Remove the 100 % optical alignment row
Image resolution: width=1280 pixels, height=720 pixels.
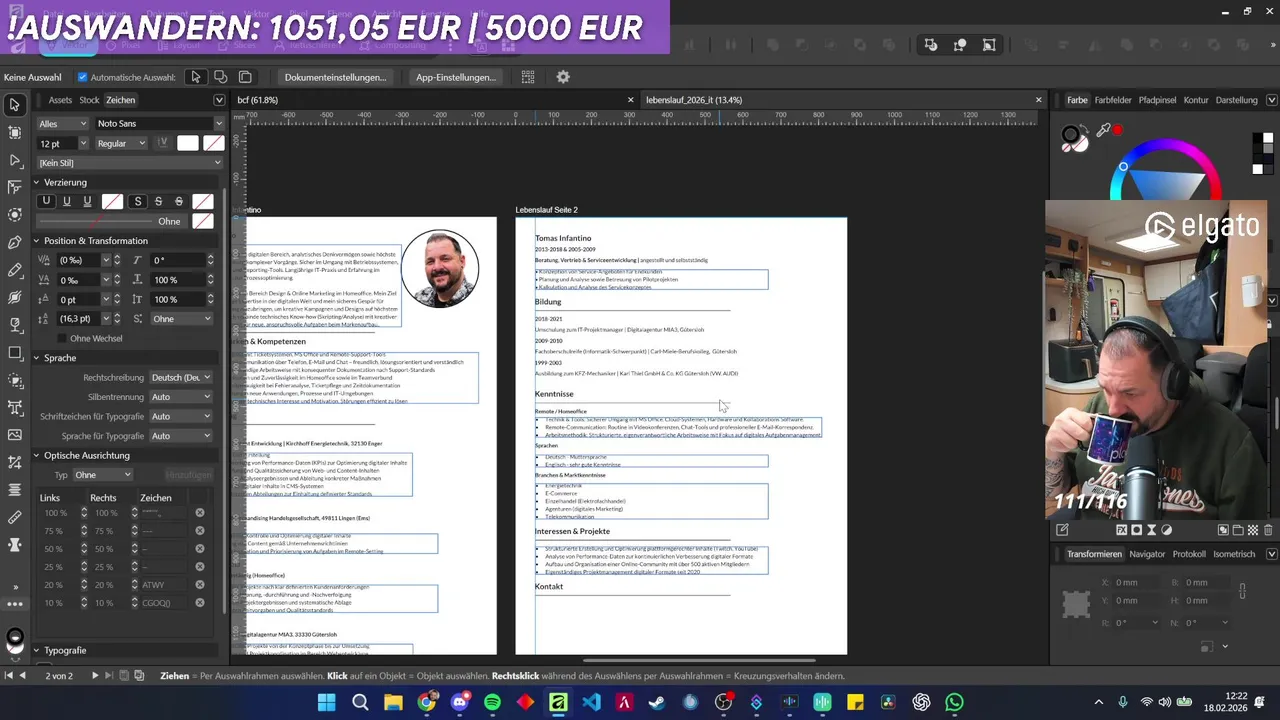(x=200, y=513)
